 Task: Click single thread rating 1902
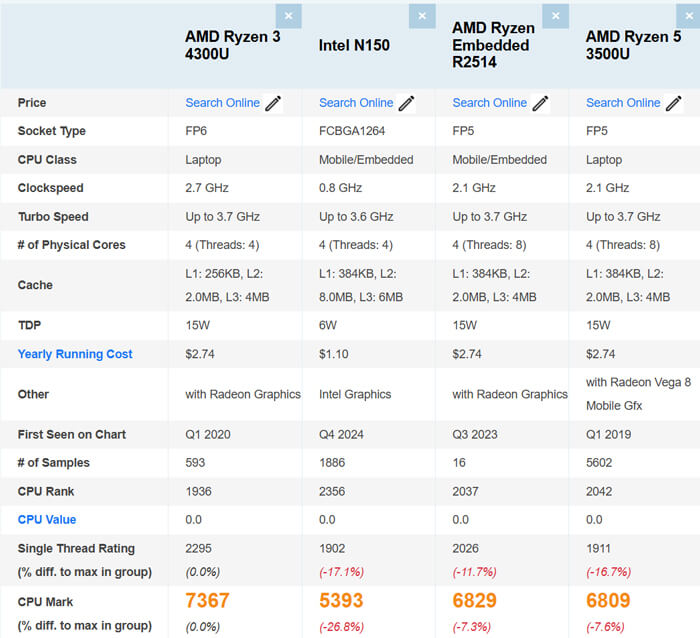pos(332,549)
